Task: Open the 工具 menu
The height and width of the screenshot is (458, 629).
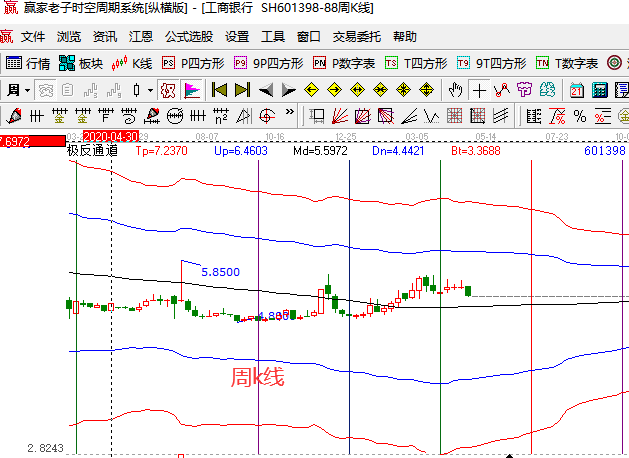Action: click(273, 37)
